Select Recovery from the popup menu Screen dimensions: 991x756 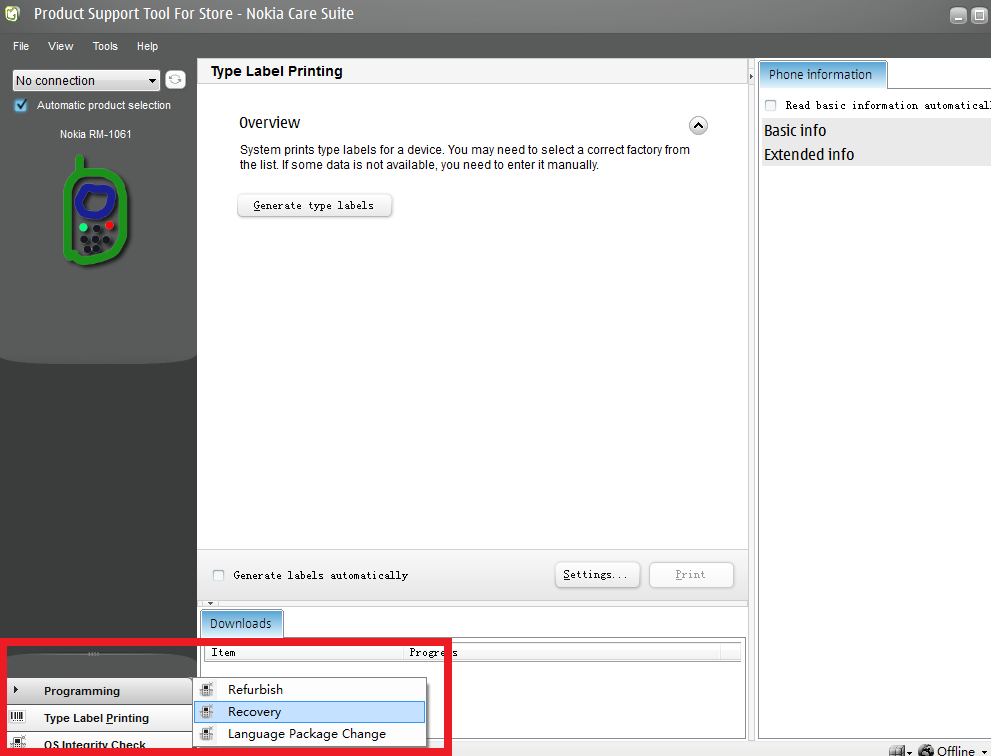(310, 712)
